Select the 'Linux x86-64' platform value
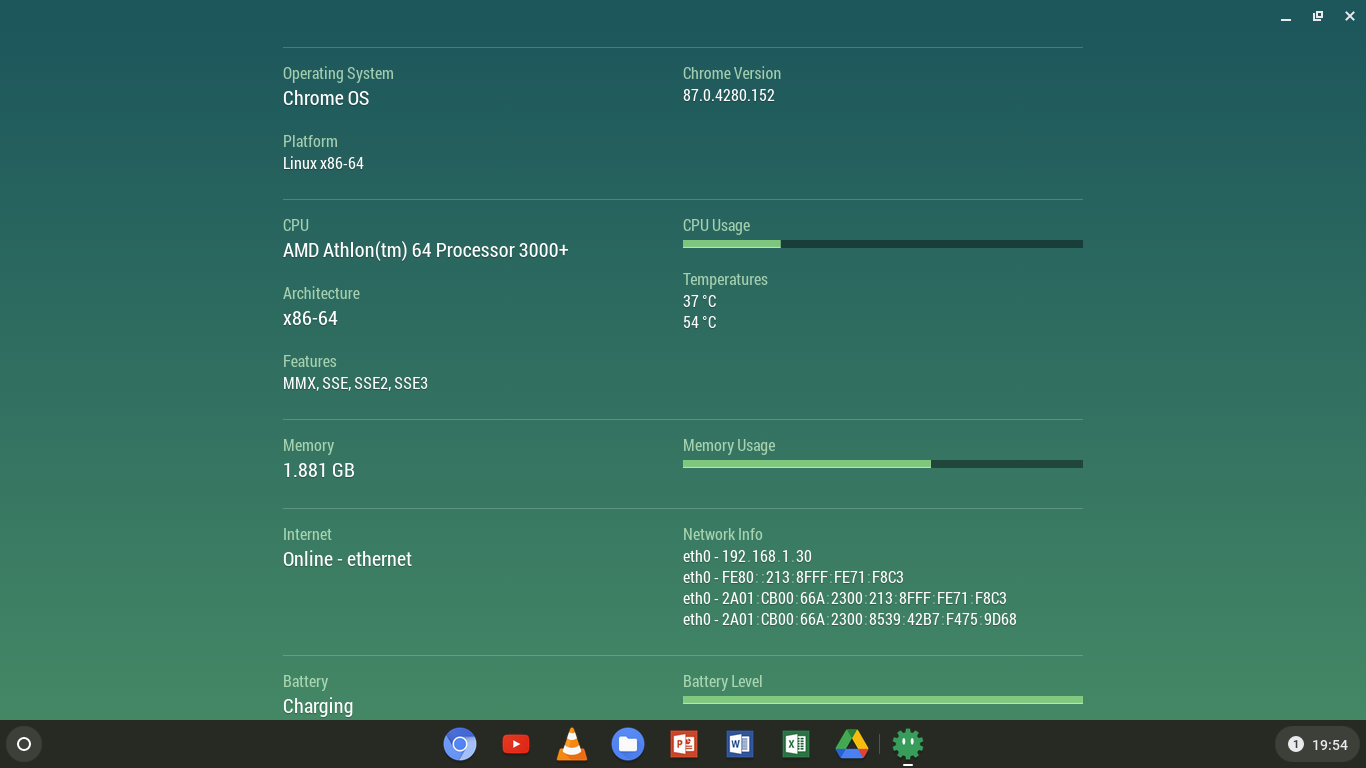 pos(323,163)
